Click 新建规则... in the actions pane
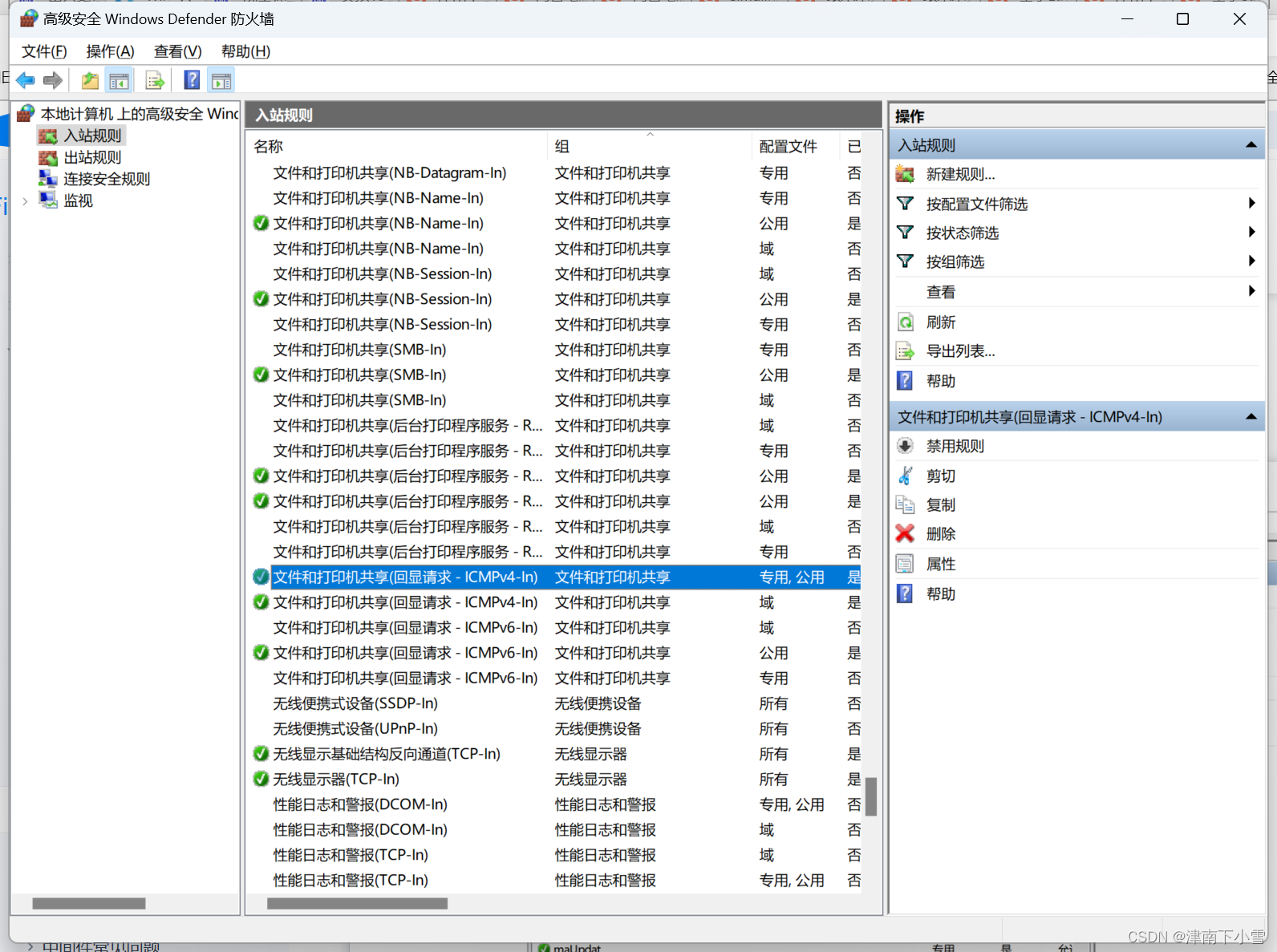This screenshot has height=952, width=1277. pyautogui.click(x=960, y=174)
